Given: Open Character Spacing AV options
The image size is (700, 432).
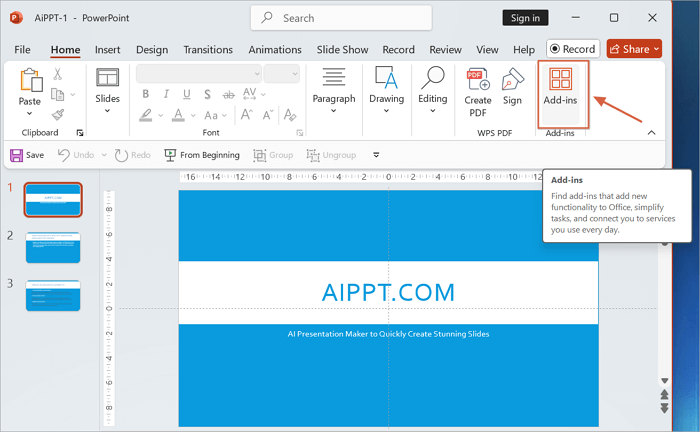Looking at the screenshot, I should click(x=250, y=94).
